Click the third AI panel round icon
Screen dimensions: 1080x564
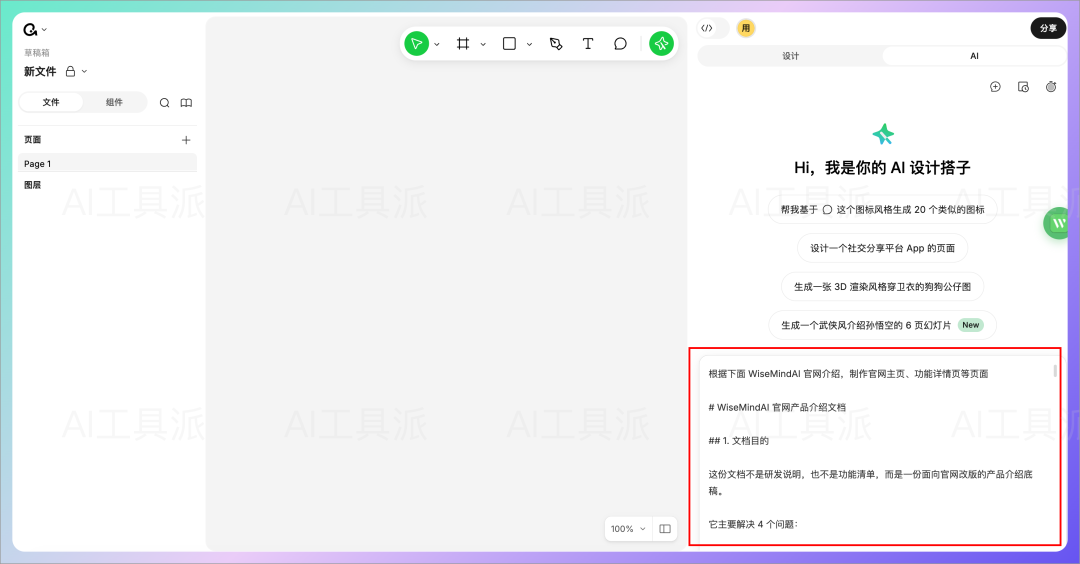pos(1051,87)
